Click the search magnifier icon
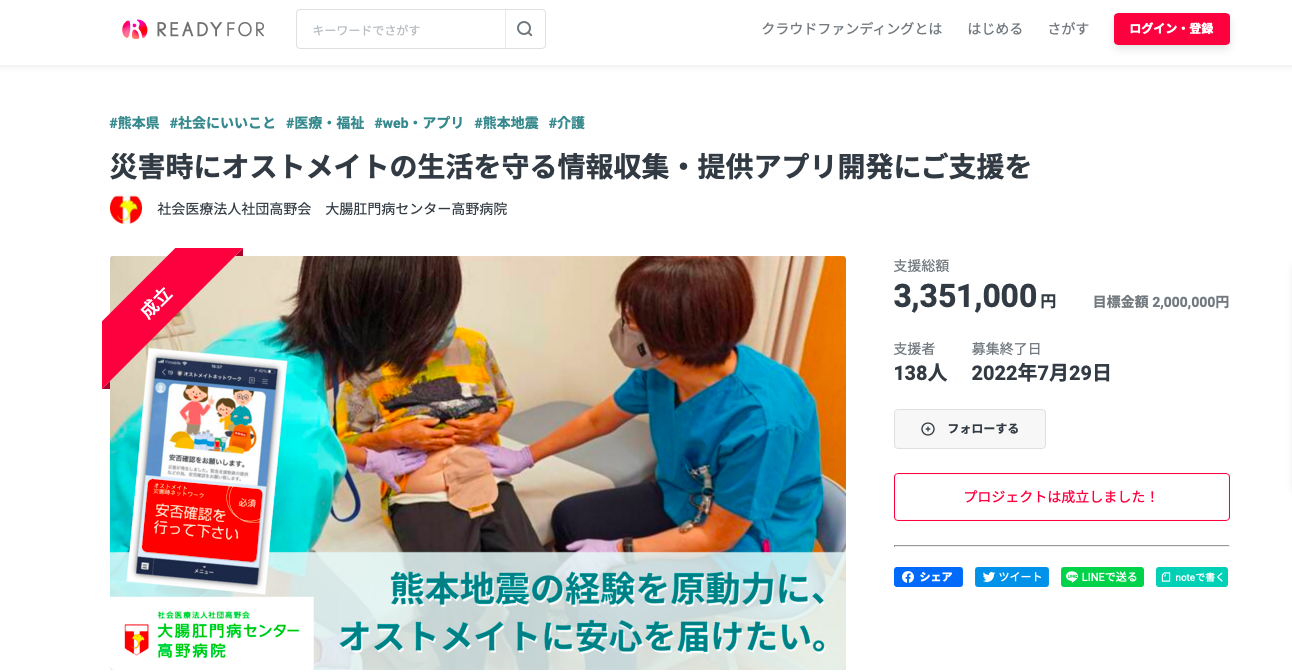 click(x=525, y=29)
